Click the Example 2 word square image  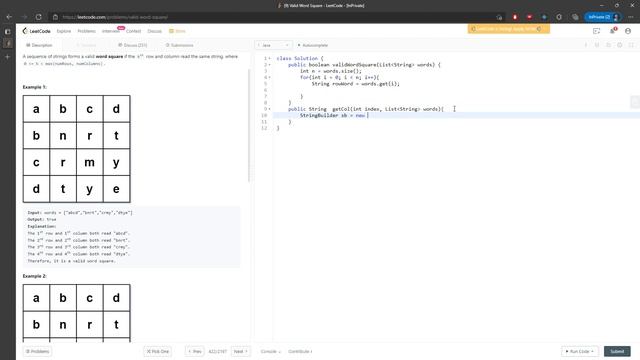click(x=77, y=313)
